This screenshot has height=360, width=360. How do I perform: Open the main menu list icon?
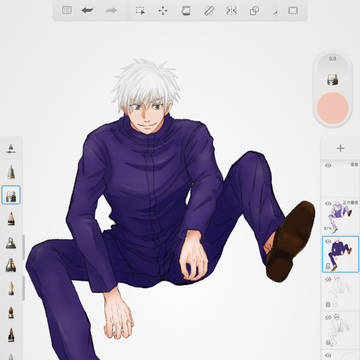pos(67,11)
